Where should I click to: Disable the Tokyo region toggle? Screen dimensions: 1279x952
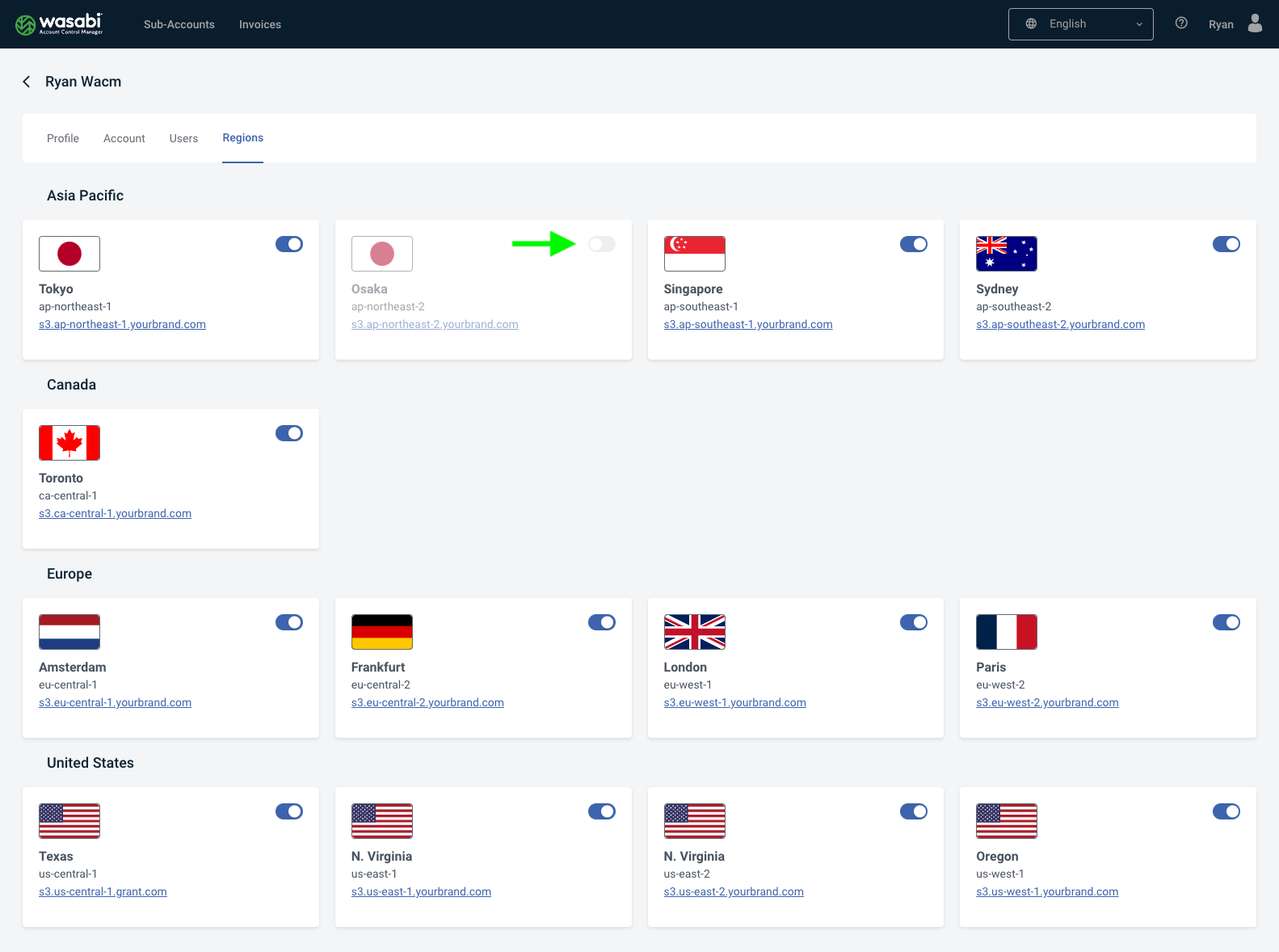coord(289,244)
